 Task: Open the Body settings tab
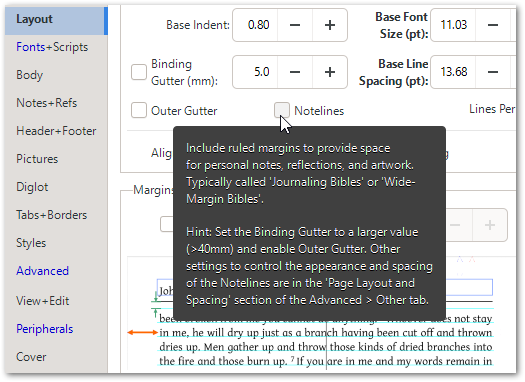[29, 75]
